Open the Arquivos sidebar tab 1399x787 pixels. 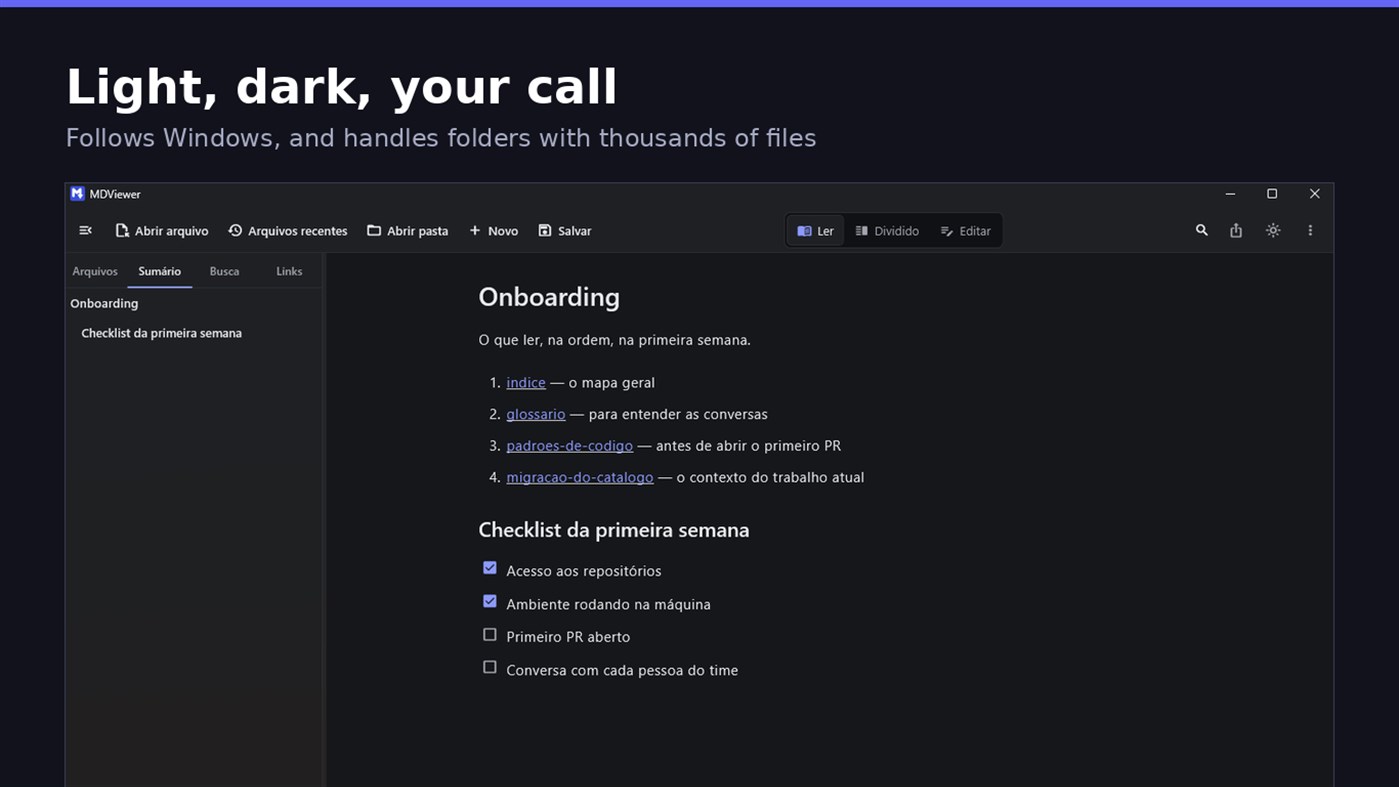pos(95,271)
